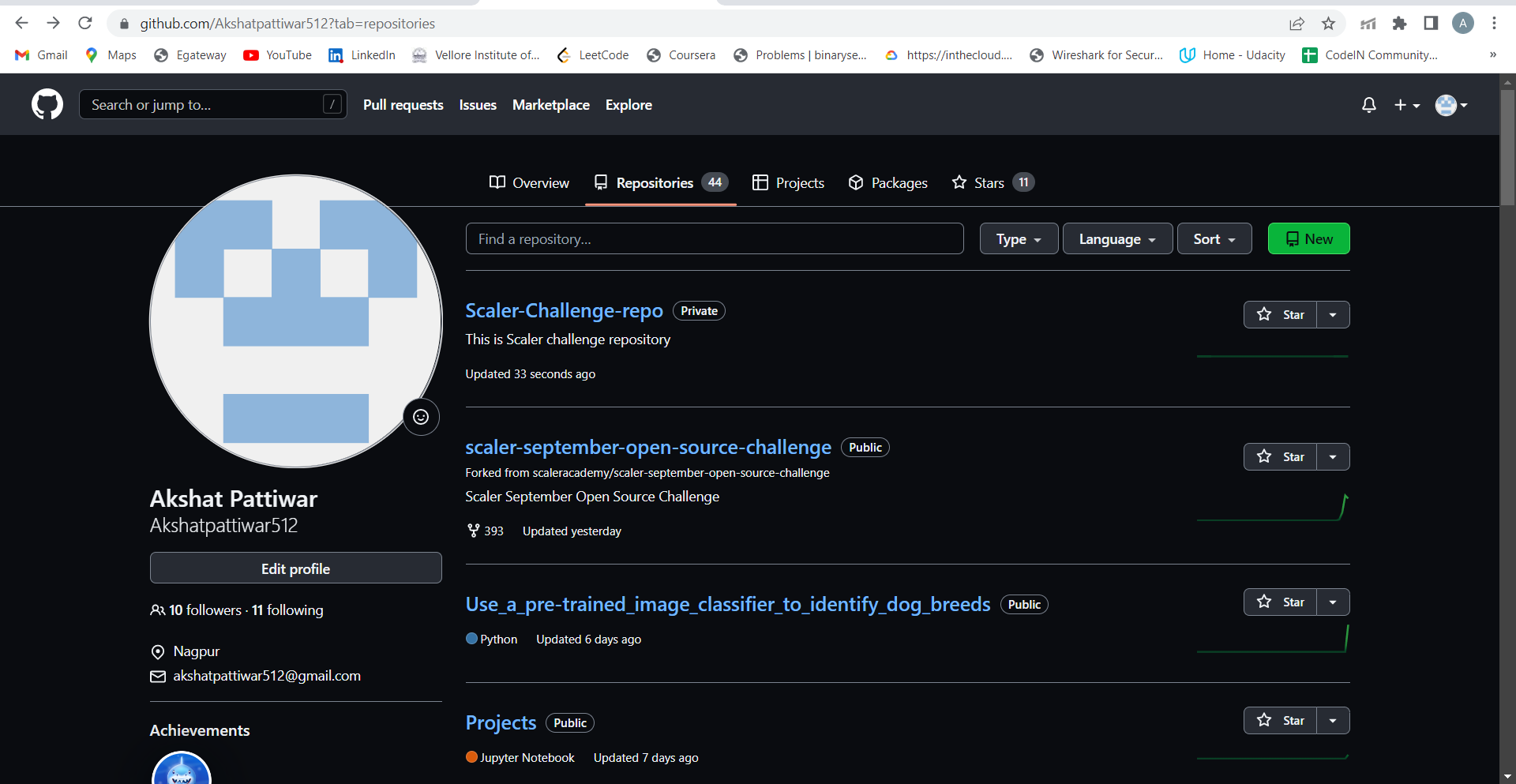This screenshot has height=784, width=1516.
Task: Click the set status smiley icon
Action: click(x=421, y=417)
